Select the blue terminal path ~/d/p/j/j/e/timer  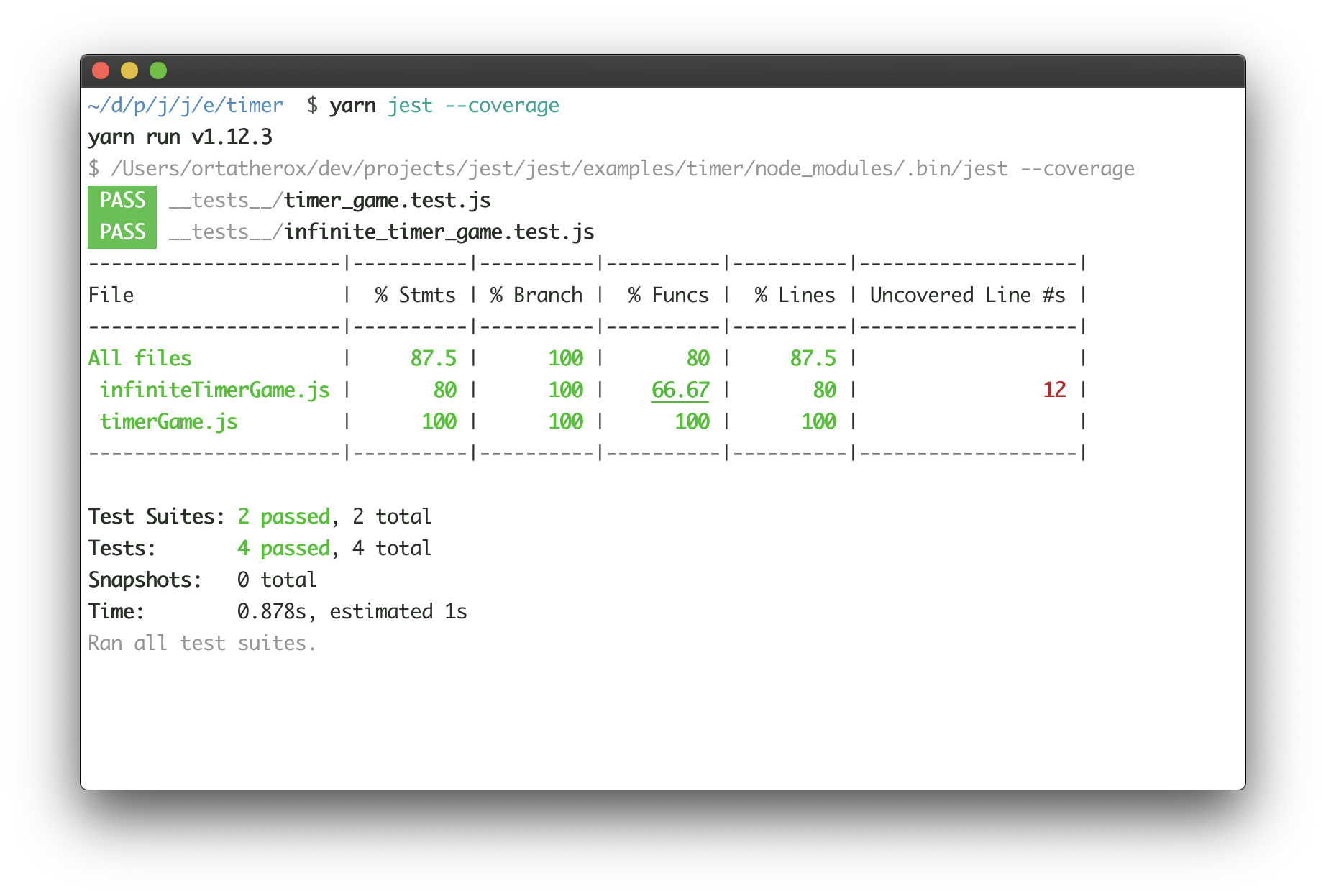(184, 105)
